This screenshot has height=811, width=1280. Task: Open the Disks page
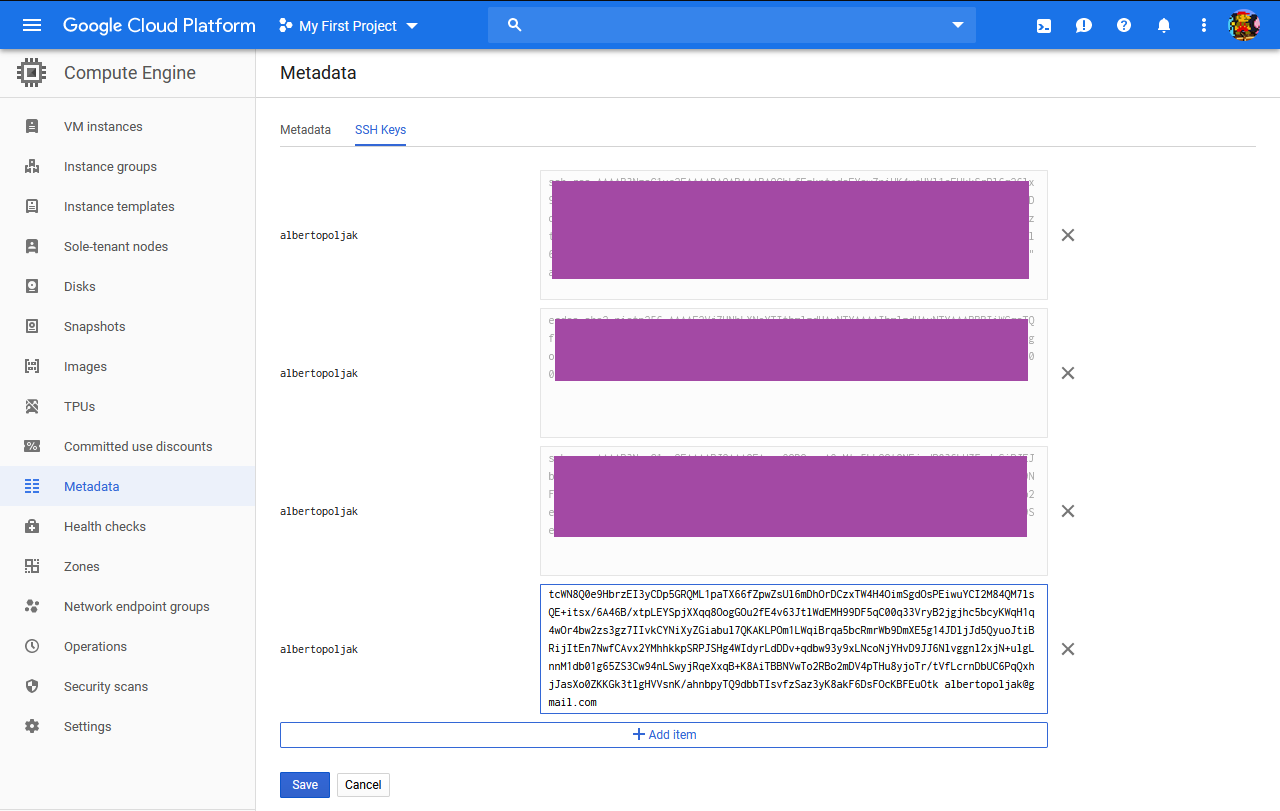pyautogui.click(x=80, y=287)
